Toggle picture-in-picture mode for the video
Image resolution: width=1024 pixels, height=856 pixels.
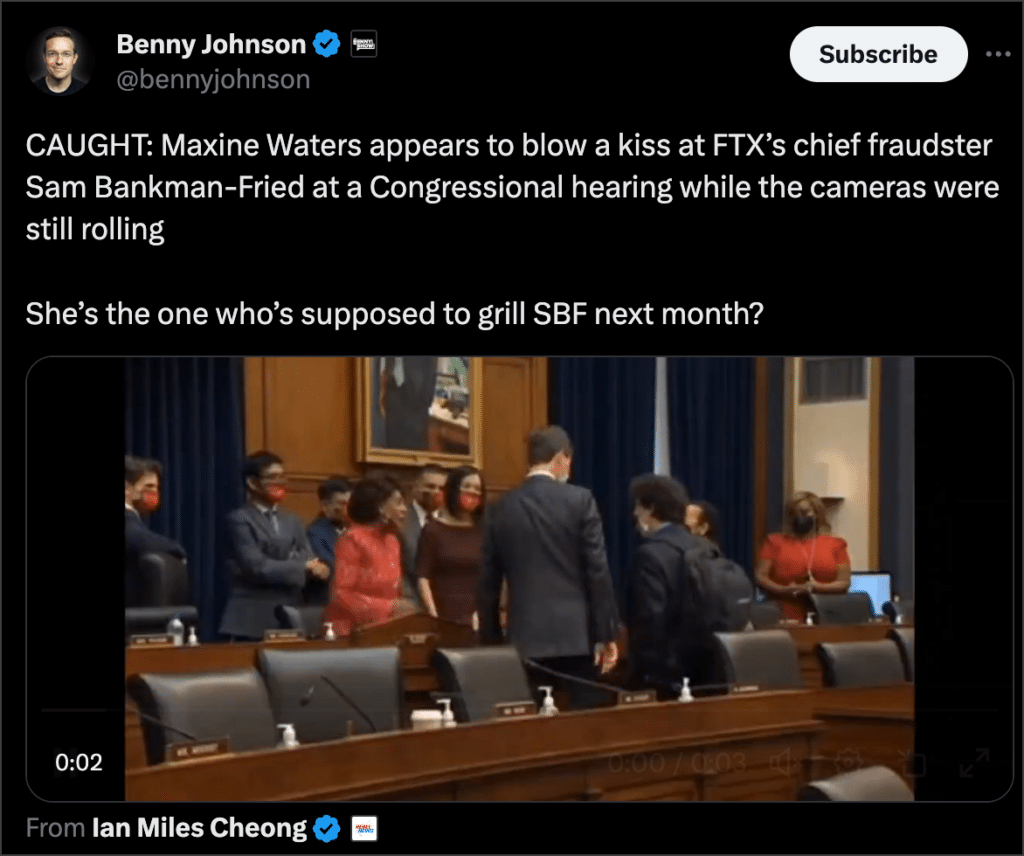pos(911,761)
